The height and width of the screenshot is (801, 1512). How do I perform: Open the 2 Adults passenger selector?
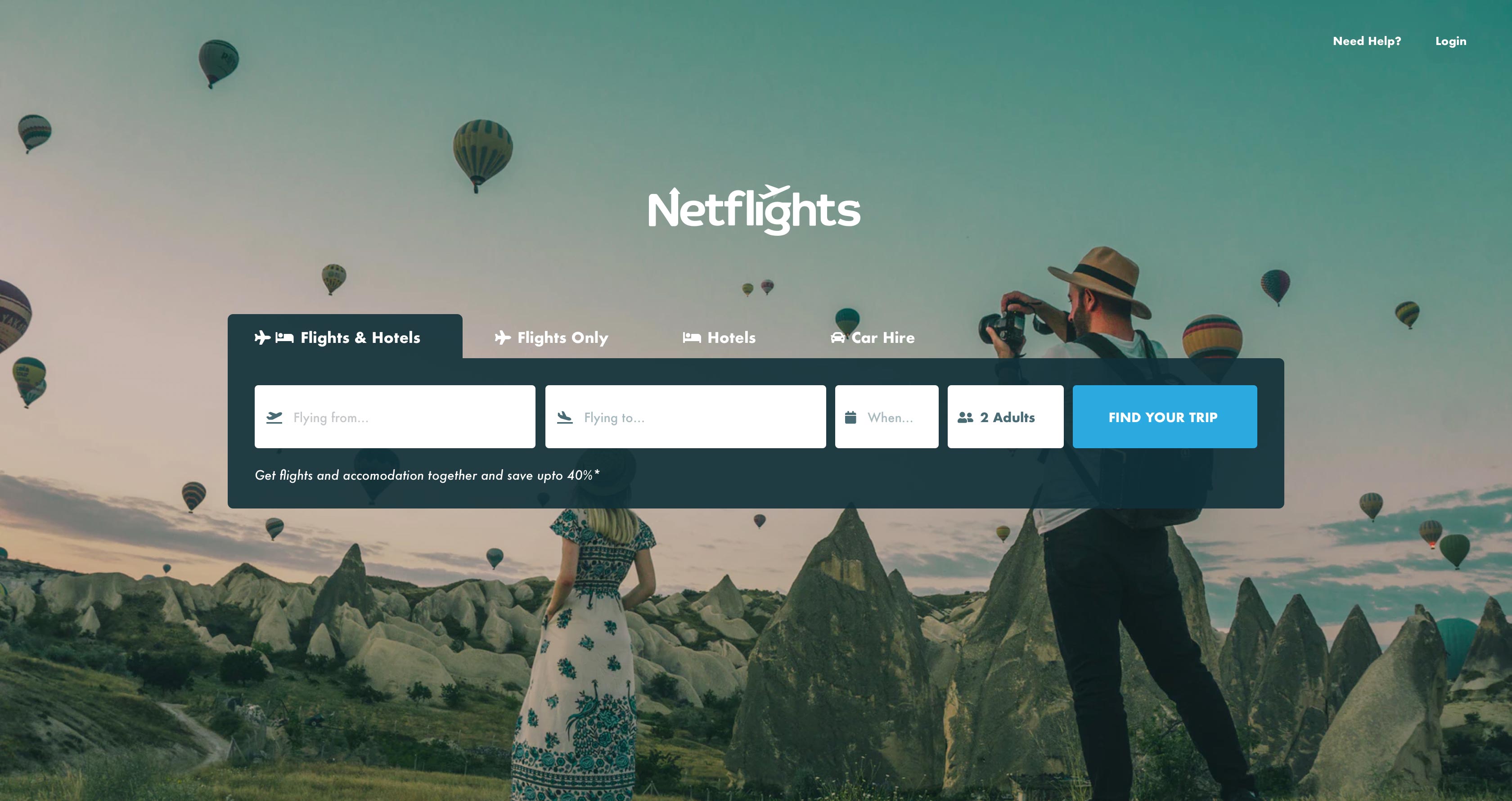1005,417
